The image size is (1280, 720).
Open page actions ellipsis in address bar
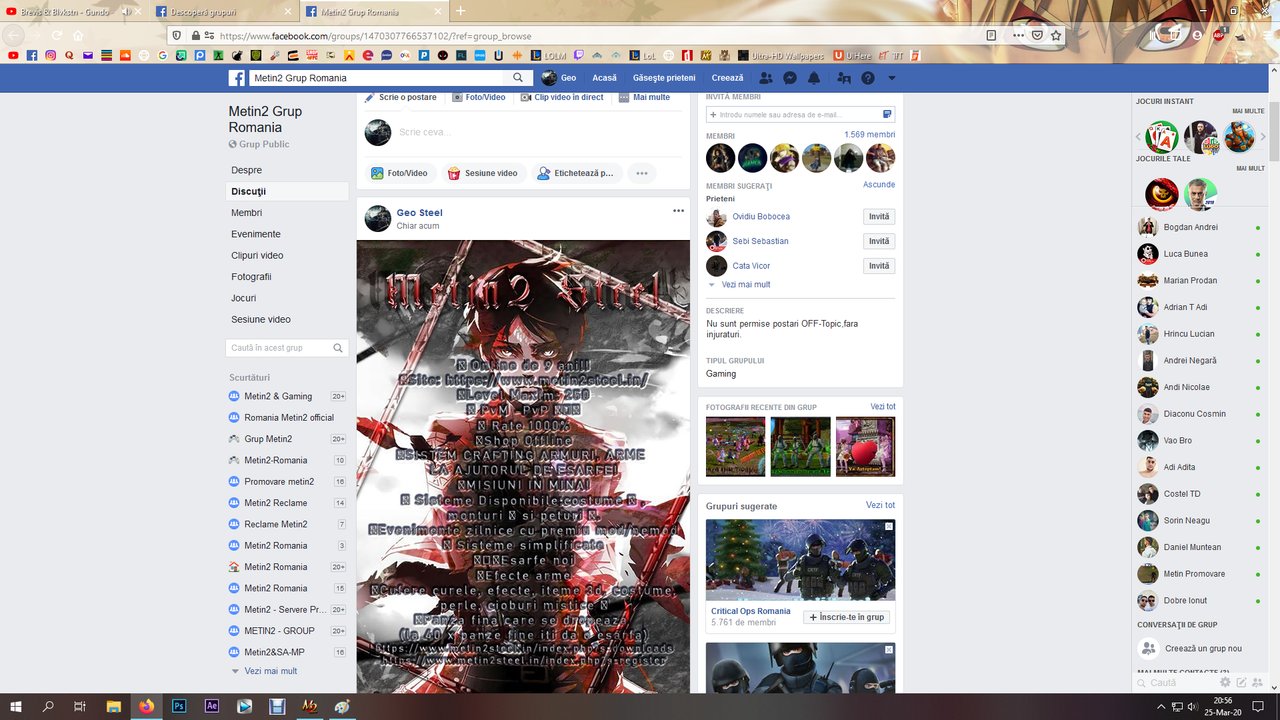pos(1018,35)
